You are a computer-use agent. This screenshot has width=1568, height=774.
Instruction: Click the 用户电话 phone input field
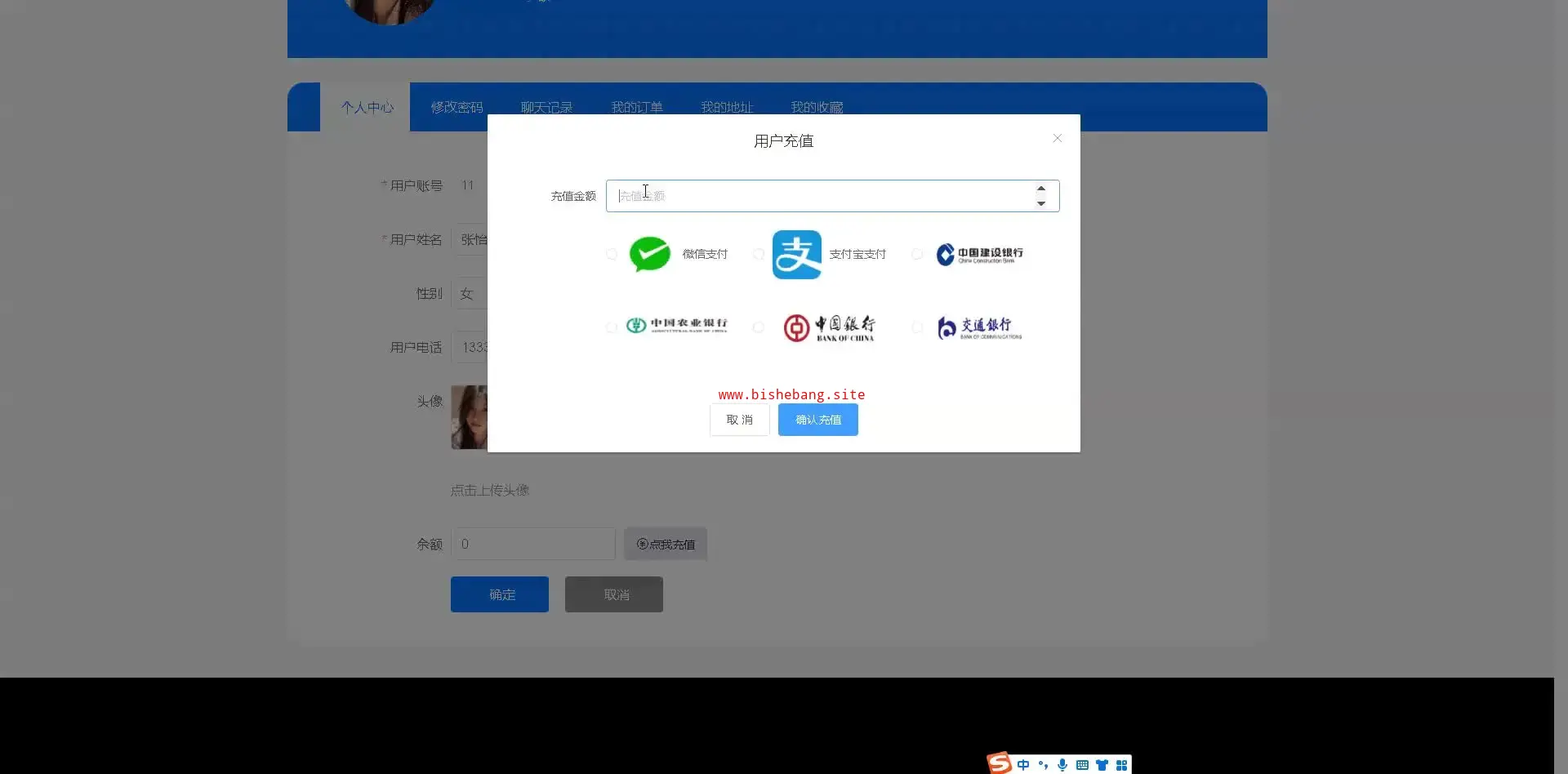[x=470, y=347]
